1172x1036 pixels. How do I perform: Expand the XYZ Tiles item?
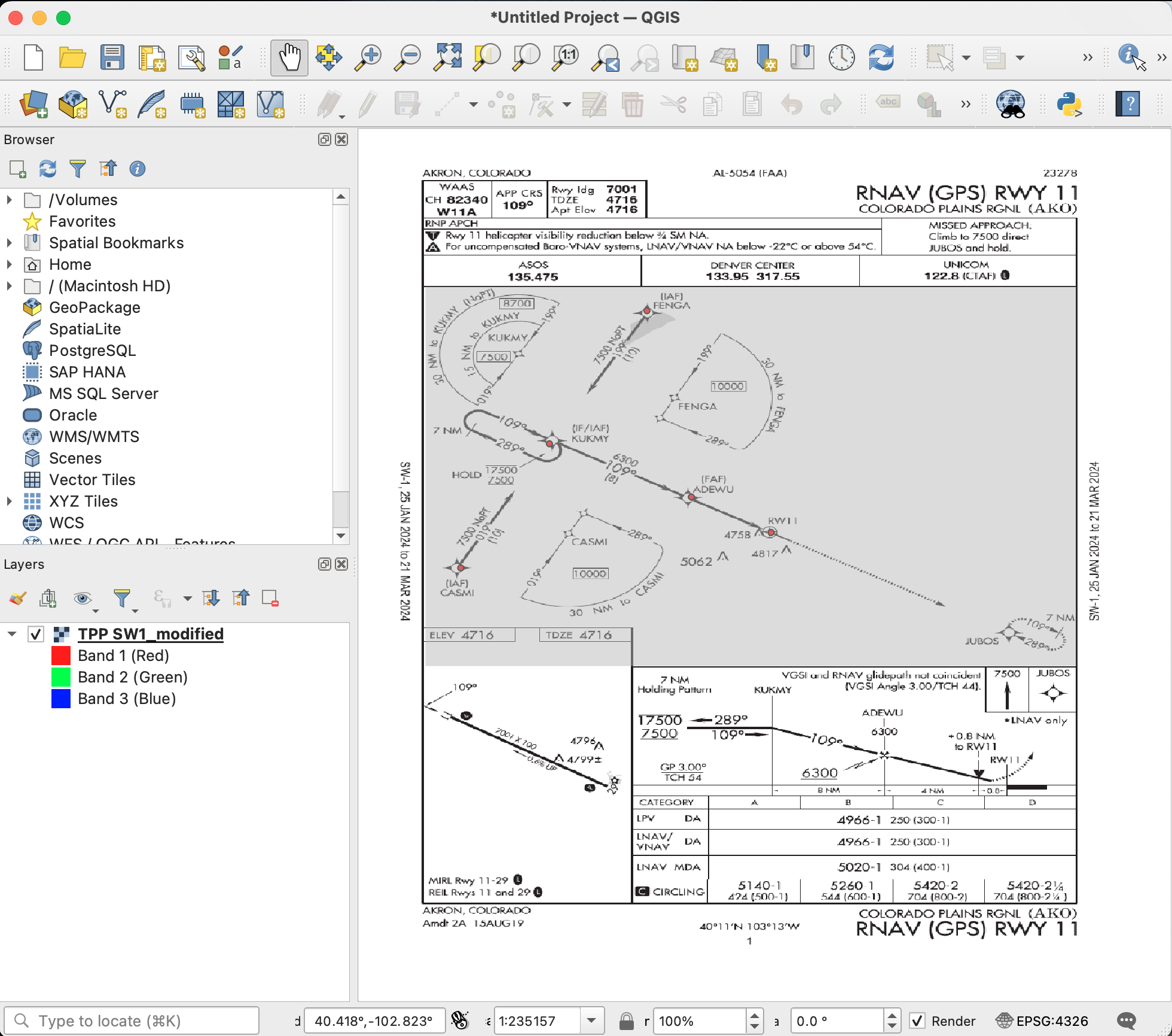click(x=10, y=501)
